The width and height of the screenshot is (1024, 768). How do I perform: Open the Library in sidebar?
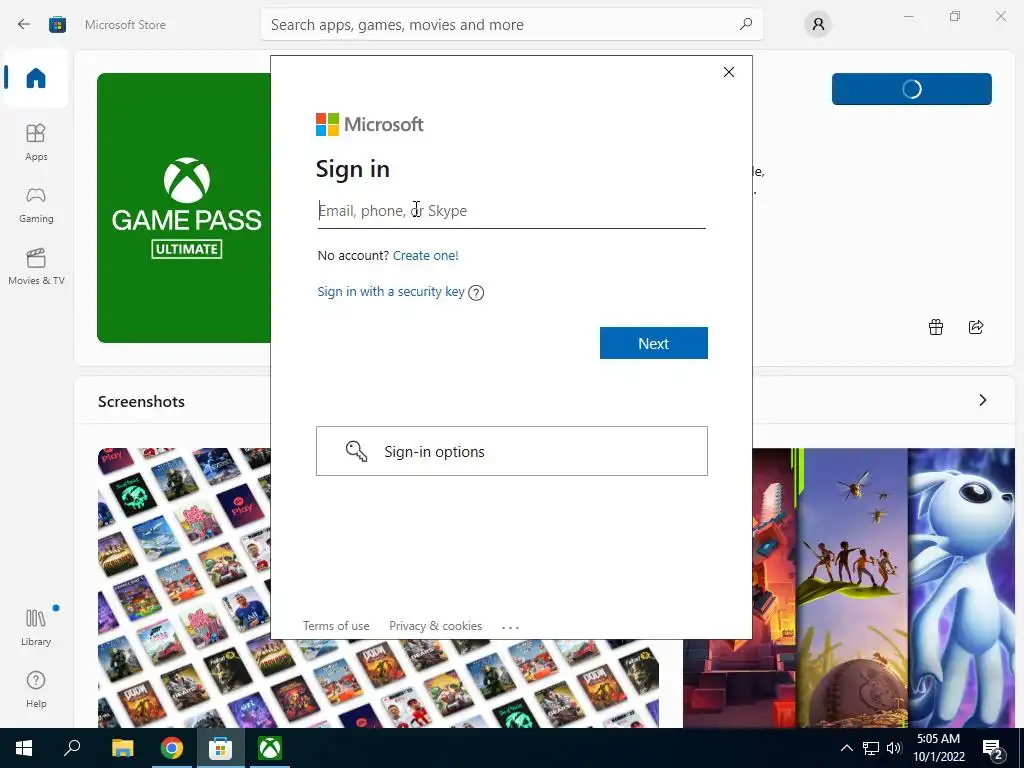[36, 627]
